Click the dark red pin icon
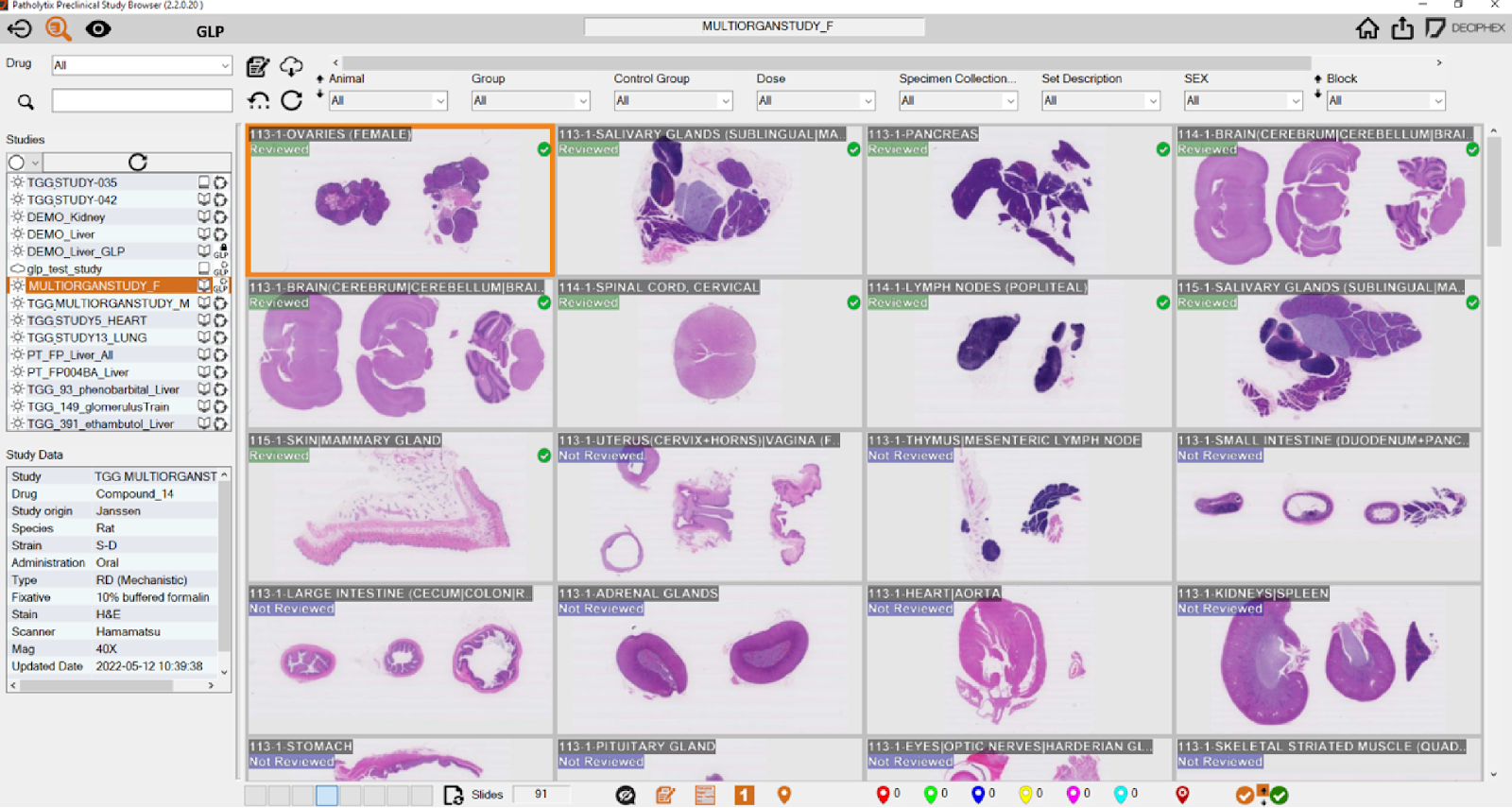Screen dimensions: 1512x808 [1182, 795]
